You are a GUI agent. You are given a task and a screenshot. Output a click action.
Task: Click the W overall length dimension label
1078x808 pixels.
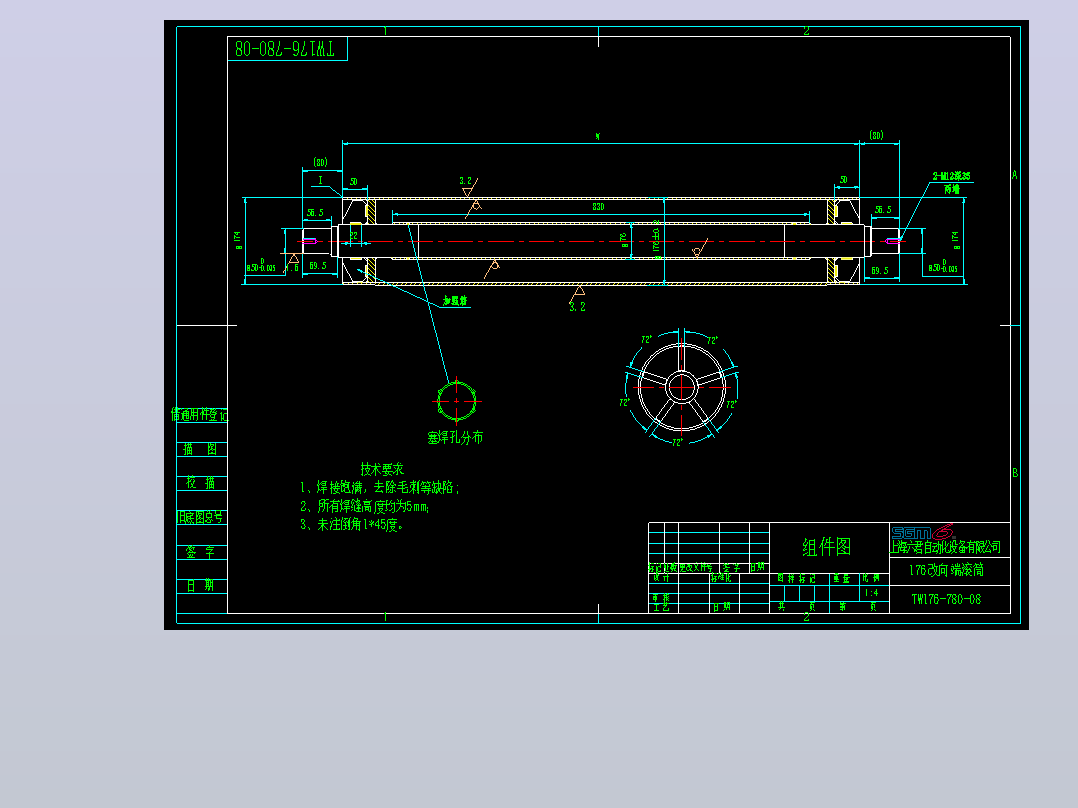[x=597, y=137]
